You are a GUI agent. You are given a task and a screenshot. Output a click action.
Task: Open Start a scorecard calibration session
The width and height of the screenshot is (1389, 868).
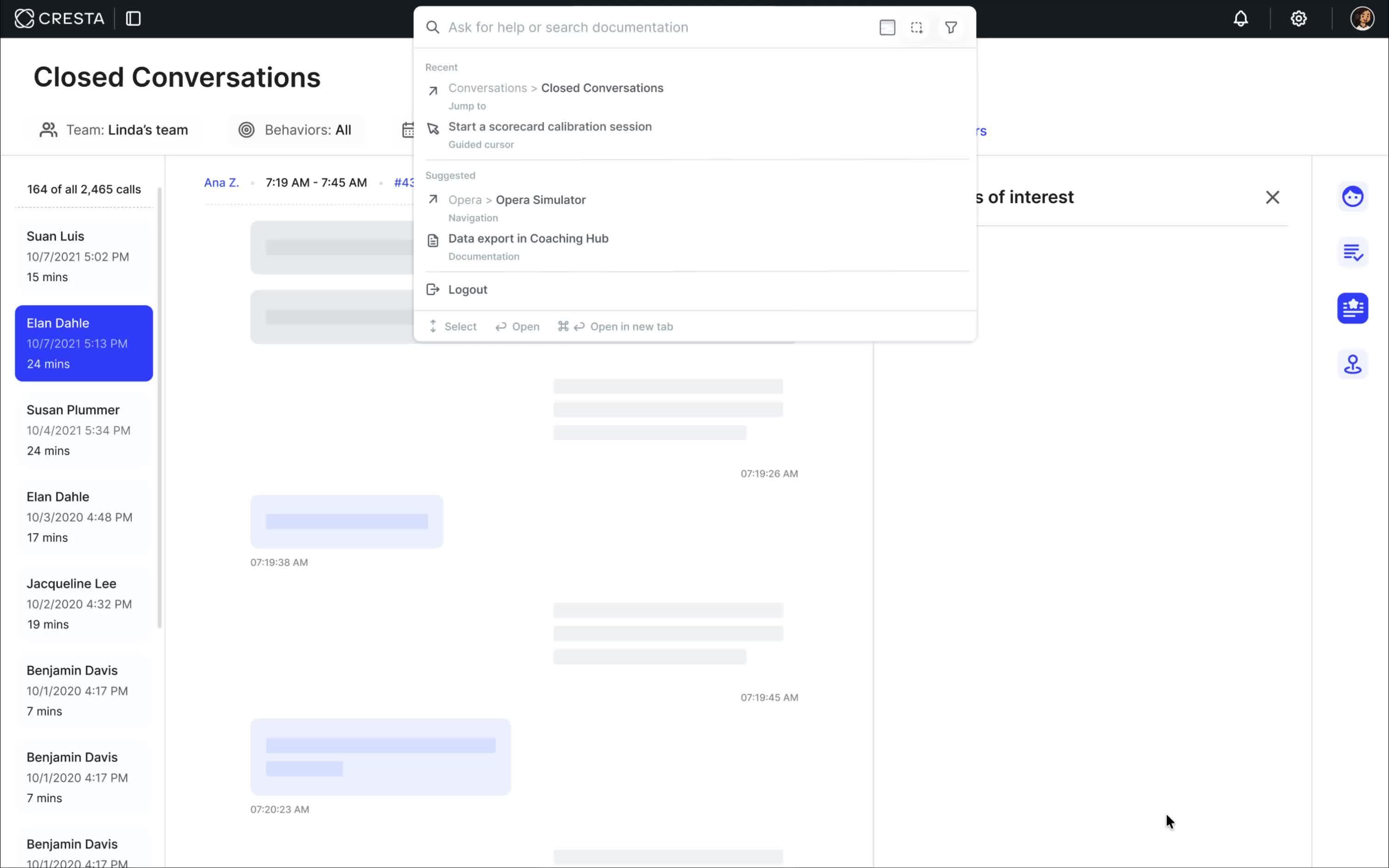click(549, 127)
